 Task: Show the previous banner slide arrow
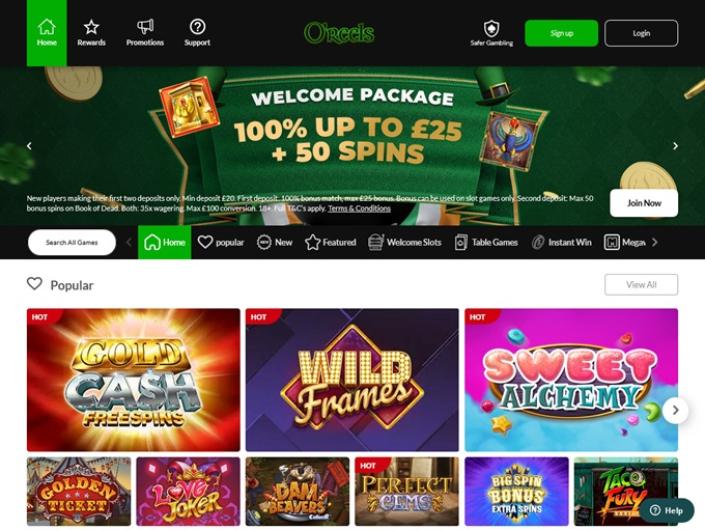tap(29, 146)
